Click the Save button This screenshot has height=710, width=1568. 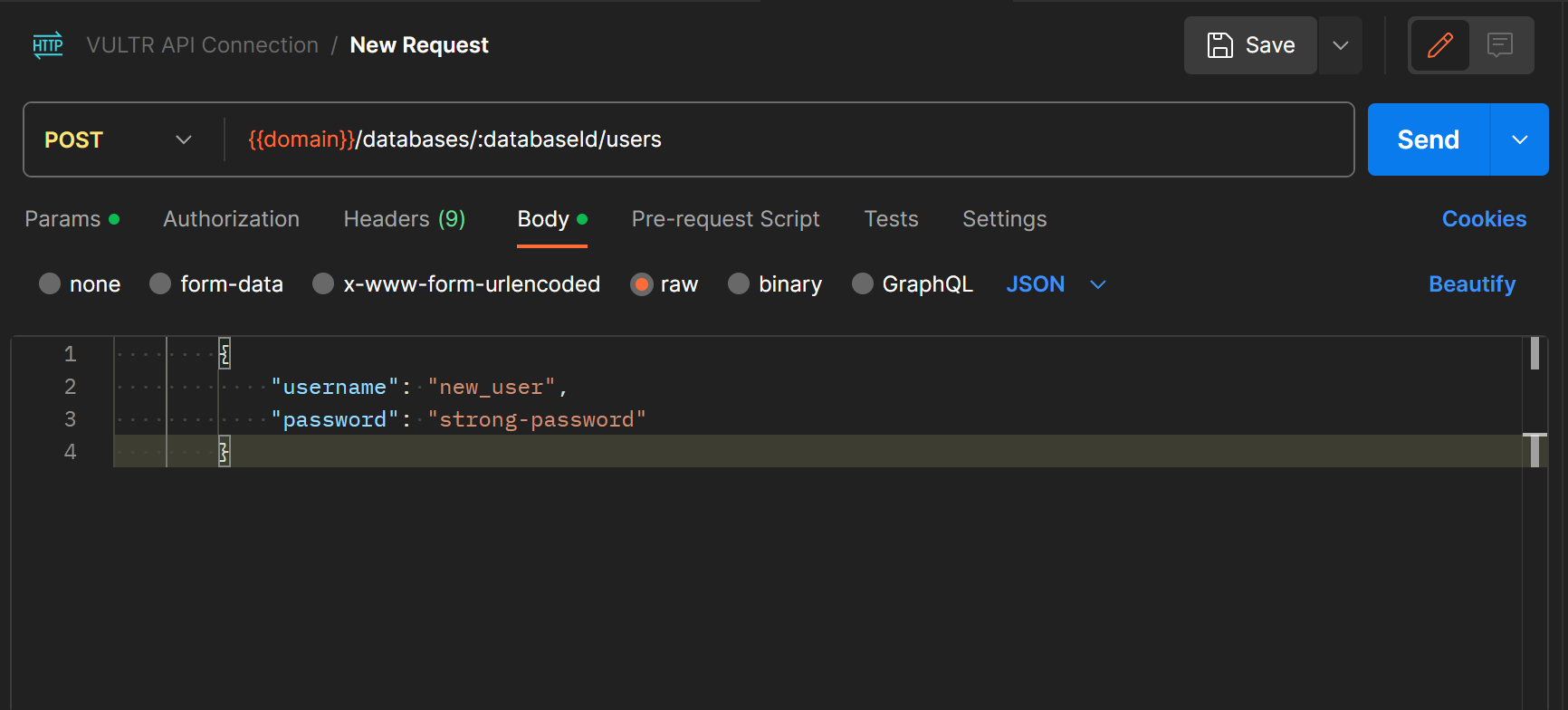point(1250,45)
